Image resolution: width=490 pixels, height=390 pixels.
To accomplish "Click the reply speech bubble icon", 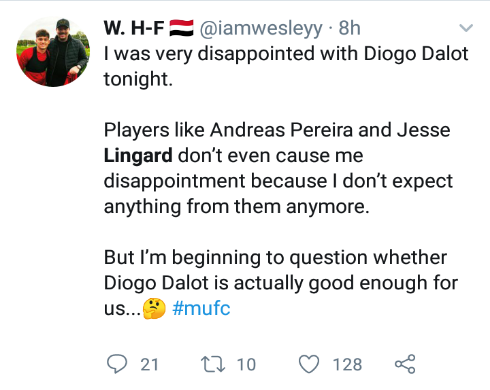I will [117, 364].
